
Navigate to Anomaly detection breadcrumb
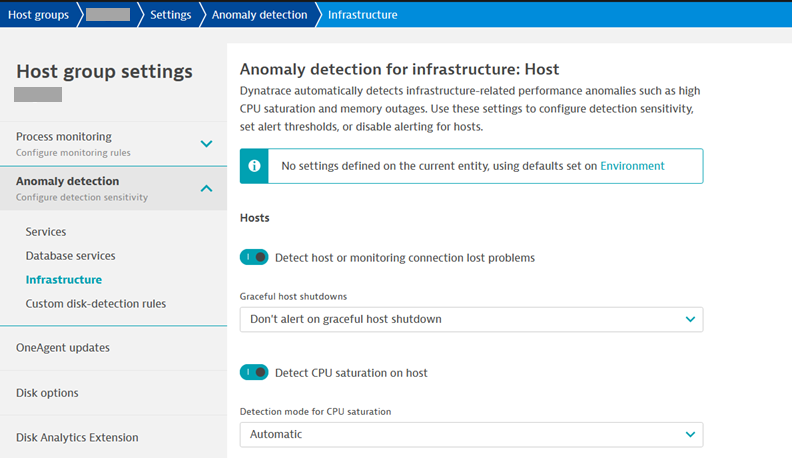point(259,15)
